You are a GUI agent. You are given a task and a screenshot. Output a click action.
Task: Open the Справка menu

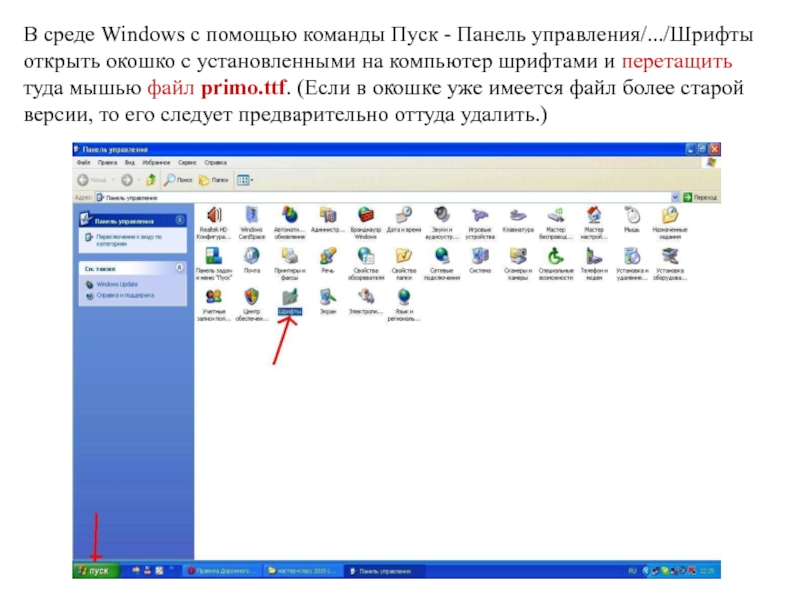215,163
